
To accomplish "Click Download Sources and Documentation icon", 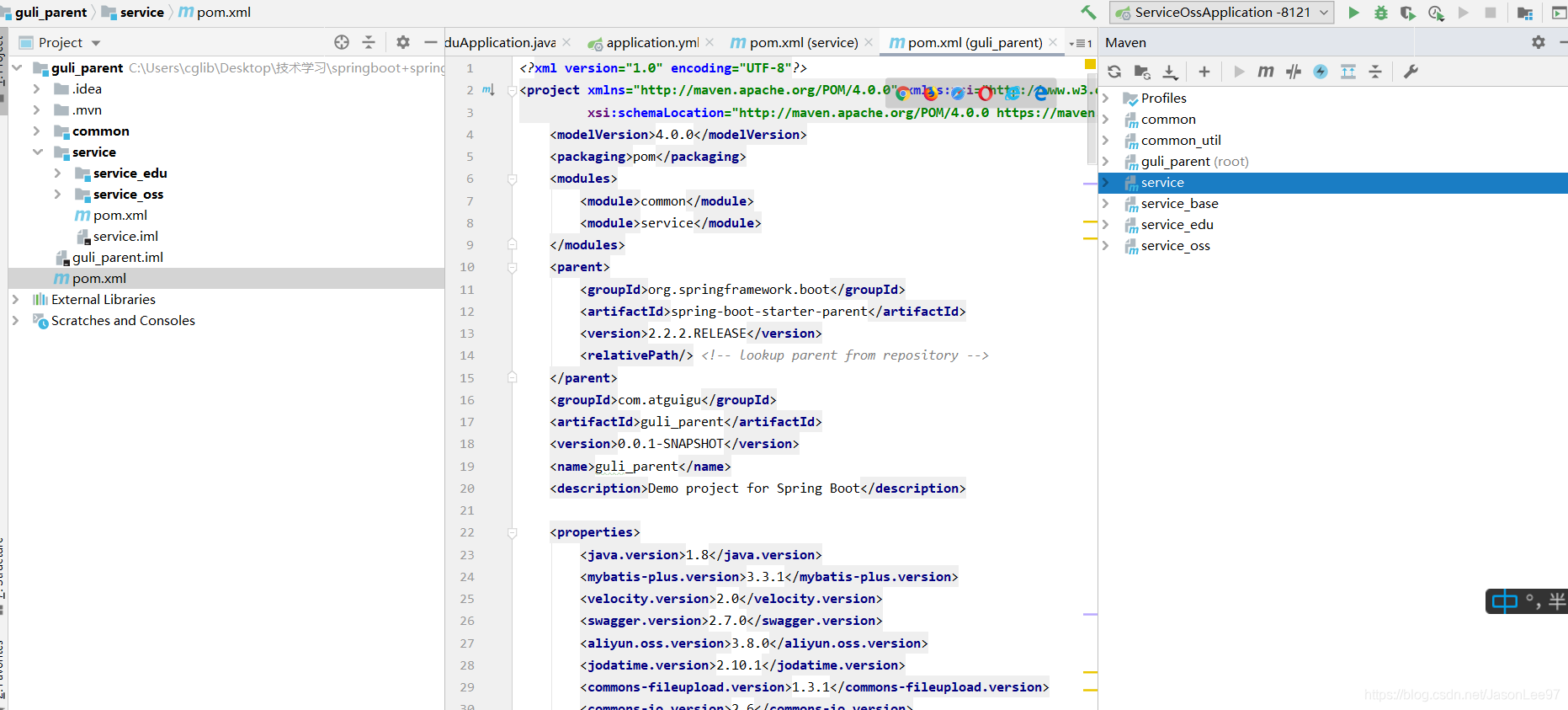I will 1170,72.
